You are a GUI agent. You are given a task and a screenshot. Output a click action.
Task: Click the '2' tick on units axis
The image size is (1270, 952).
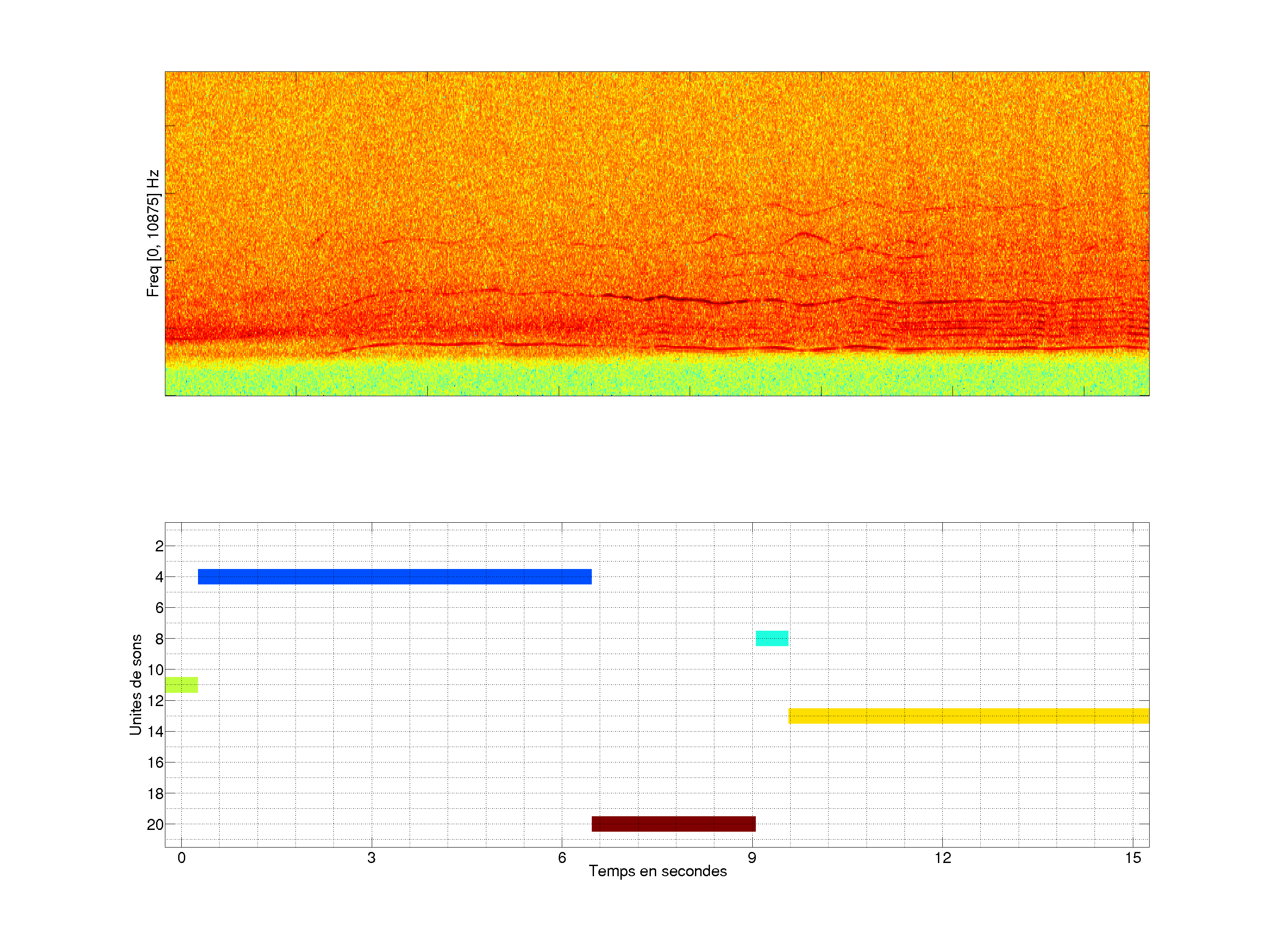coord(159,546)
